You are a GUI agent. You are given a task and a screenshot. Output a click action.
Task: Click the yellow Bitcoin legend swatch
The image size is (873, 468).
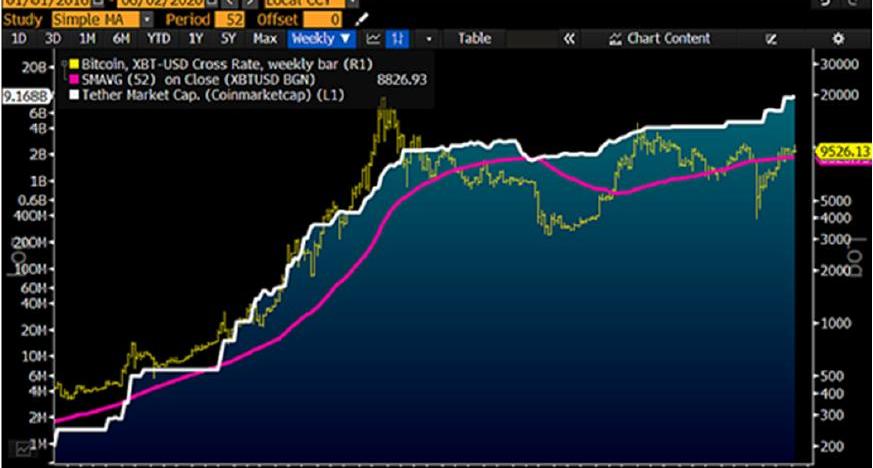pos(72,62)
